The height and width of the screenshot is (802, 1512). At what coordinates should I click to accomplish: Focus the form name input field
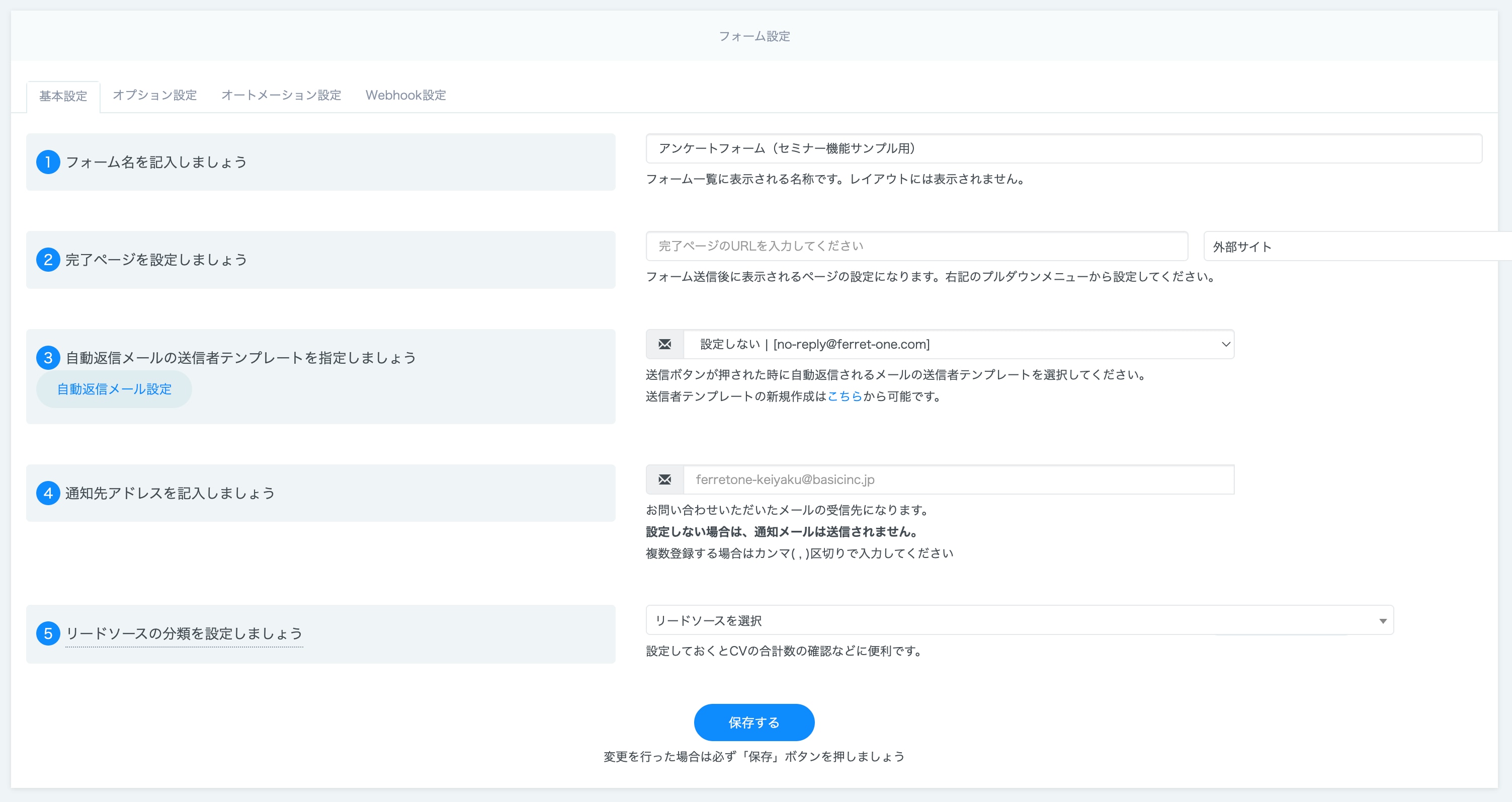[x=1063, y=148]
